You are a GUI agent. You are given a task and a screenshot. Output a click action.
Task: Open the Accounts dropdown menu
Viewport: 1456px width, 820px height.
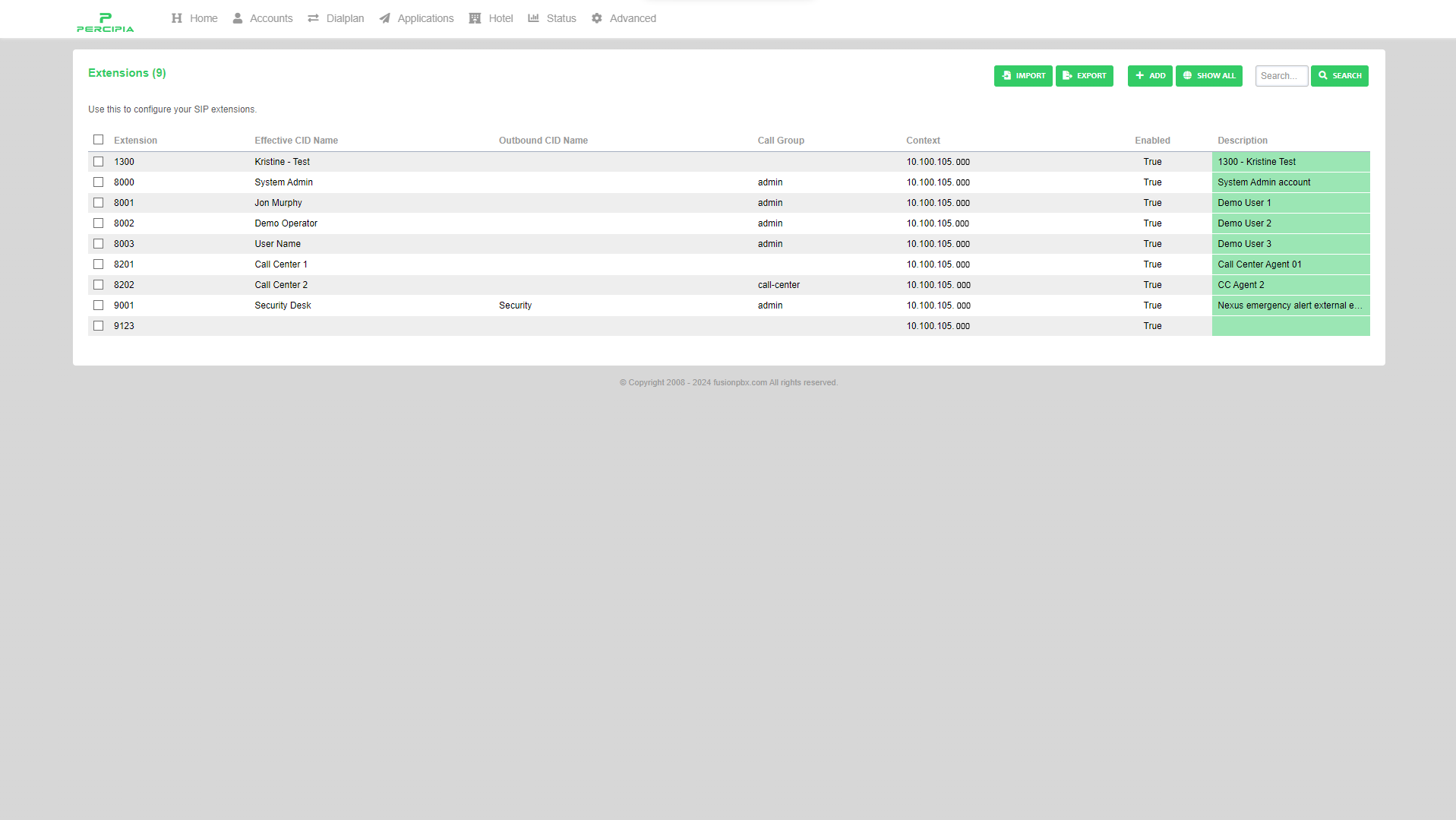(270, 17)
